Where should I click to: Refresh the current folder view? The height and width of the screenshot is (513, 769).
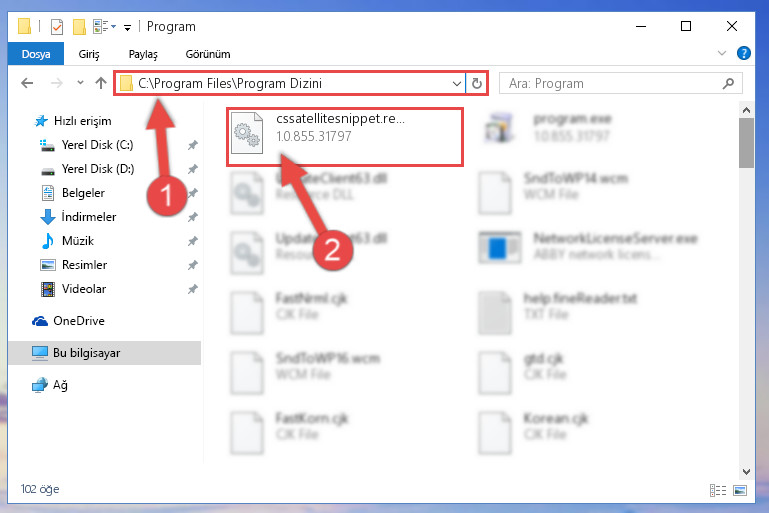477,83
